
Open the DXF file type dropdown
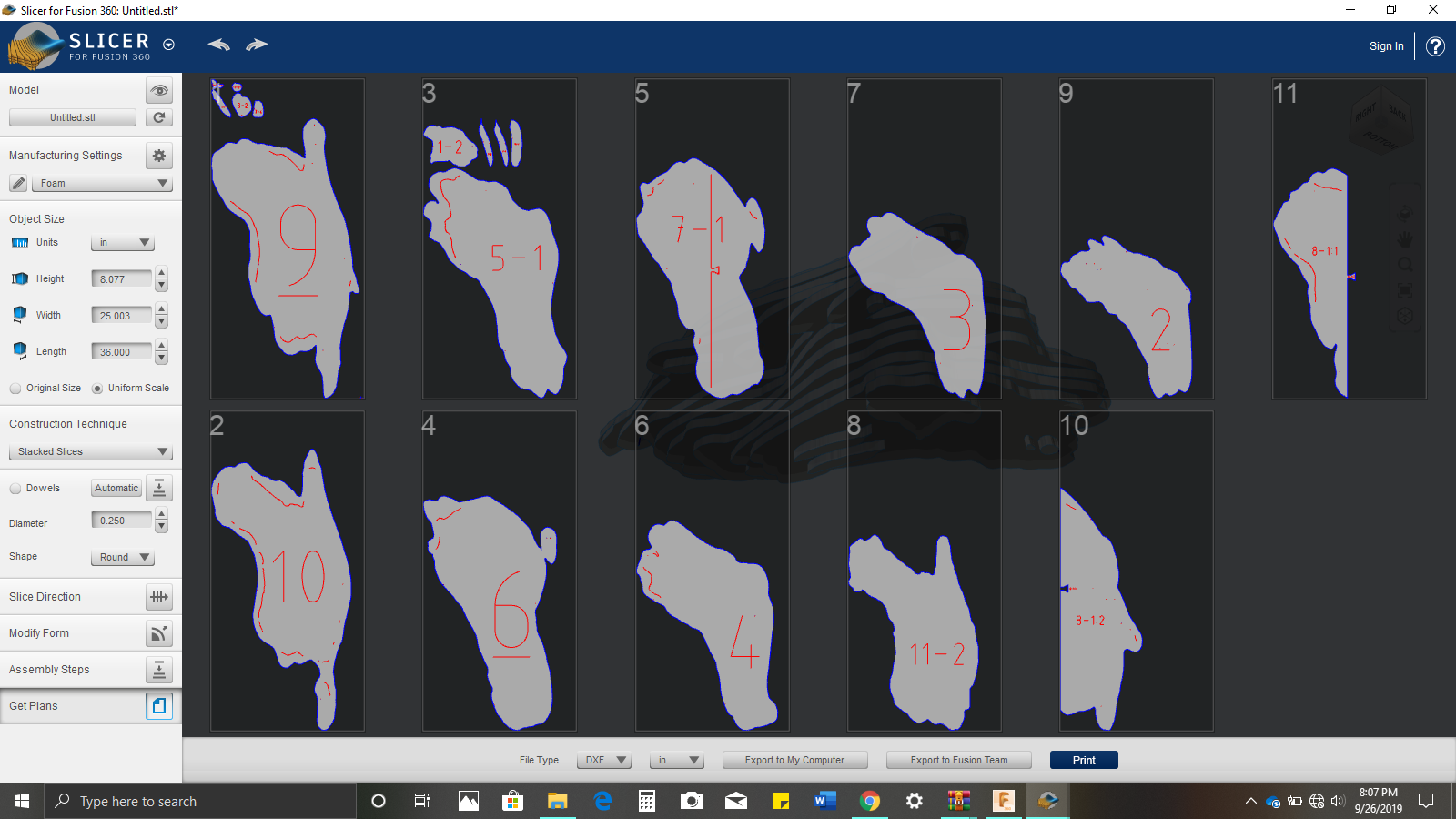click(x=604, y=760)
